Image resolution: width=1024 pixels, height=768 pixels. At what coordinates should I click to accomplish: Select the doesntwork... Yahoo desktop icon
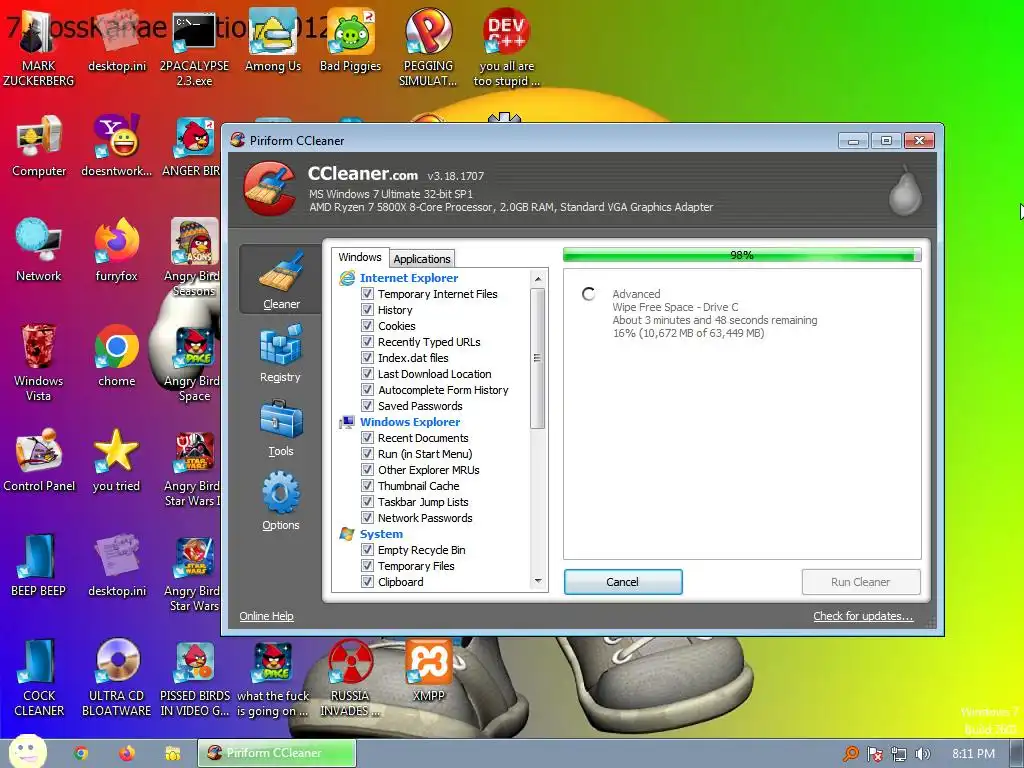(x=117, y=146)
